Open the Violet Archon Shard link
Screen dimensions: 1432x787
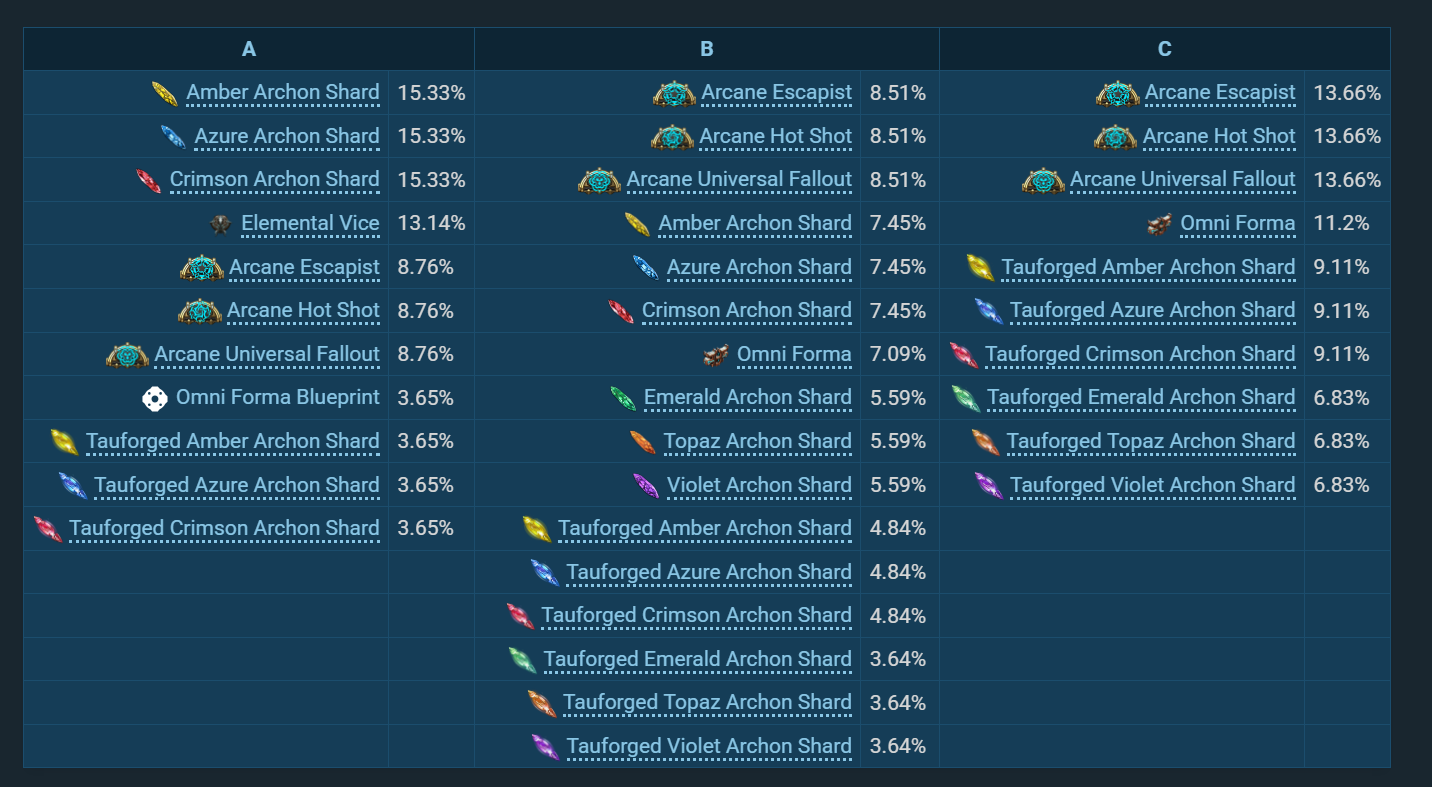click(759, 485)
